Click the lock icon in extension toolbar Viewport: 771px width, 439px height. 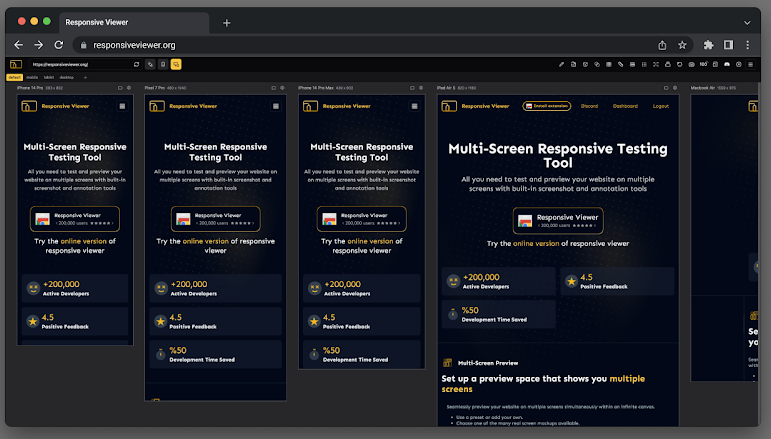coord(668,64)
